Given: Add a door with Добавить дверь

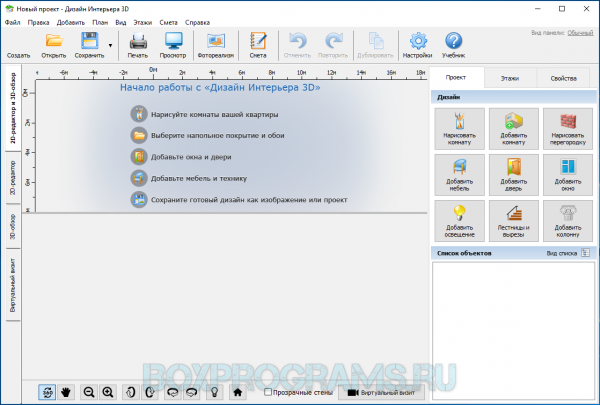Looking at the screenshot, I should tap(514, 175).
